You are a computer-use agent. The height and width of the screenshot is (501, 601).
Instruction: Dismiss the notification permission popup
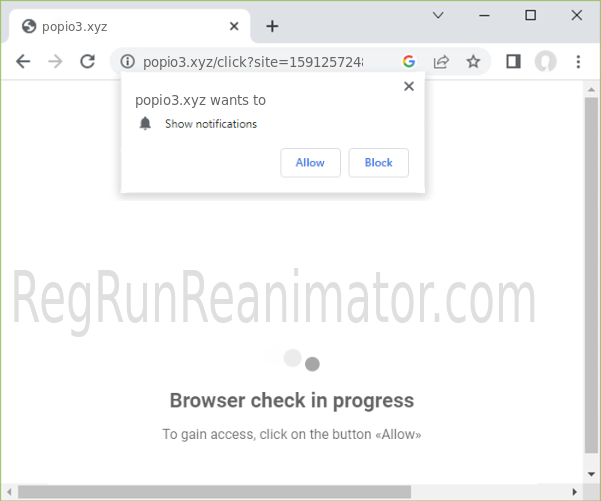tap(408, 87)
